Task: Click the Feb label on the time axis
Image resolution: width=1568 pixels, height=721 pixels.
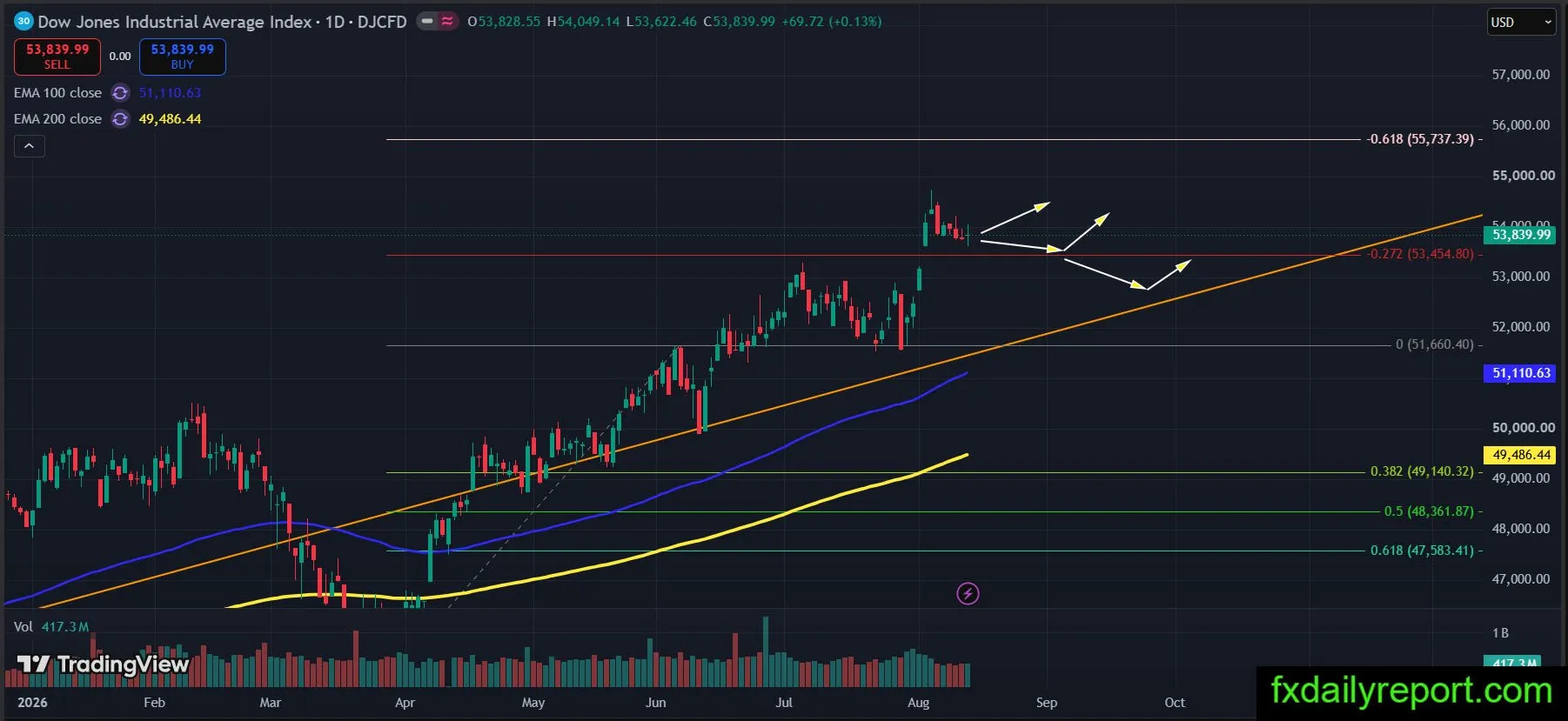Action: (x=154, y=703)
